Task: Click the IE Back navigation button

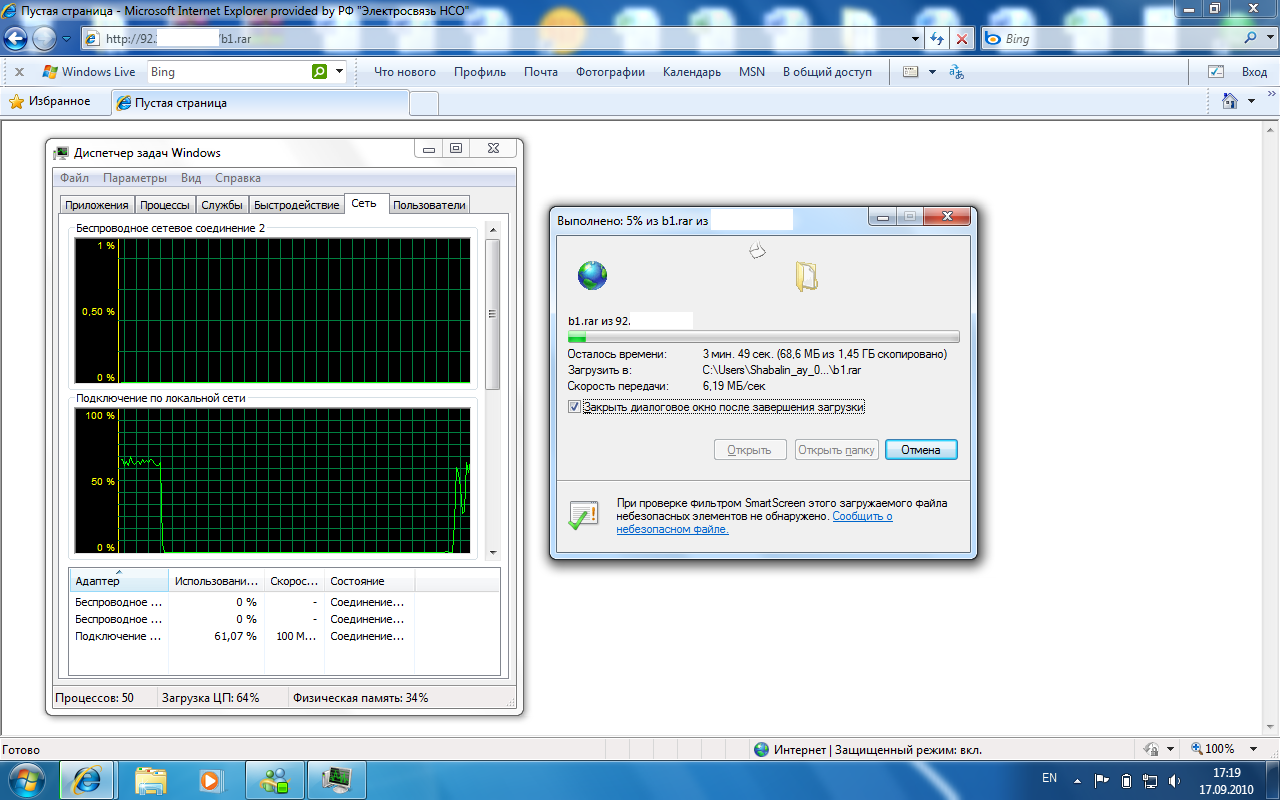Action: [x=16, y=39]
